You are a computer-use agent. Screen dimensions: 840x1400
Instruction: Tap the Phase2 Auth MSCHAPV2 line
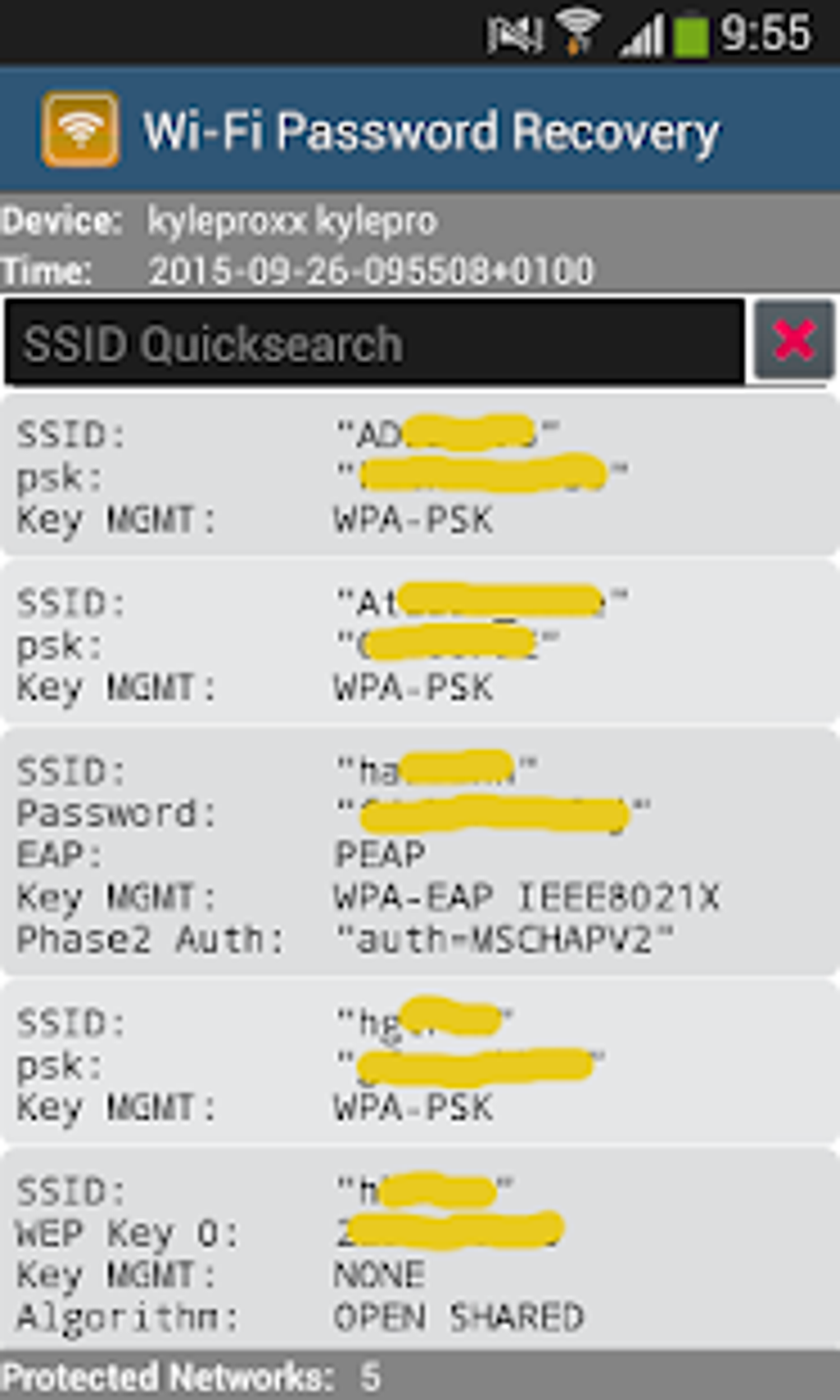tap(344, 939)
